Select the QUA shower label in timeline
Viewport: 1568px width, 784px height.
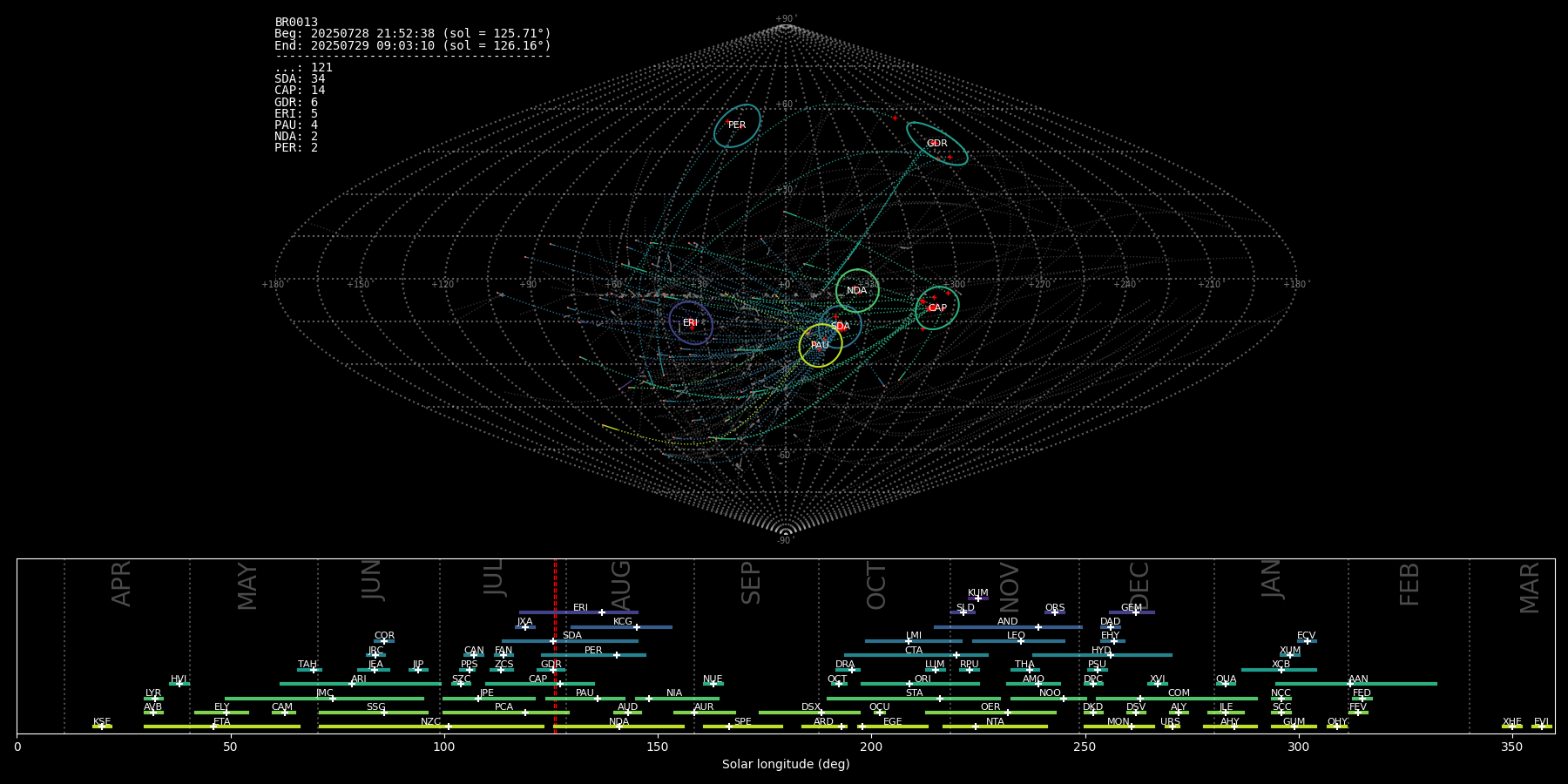pyautogui.click(x=1226, y=679)
